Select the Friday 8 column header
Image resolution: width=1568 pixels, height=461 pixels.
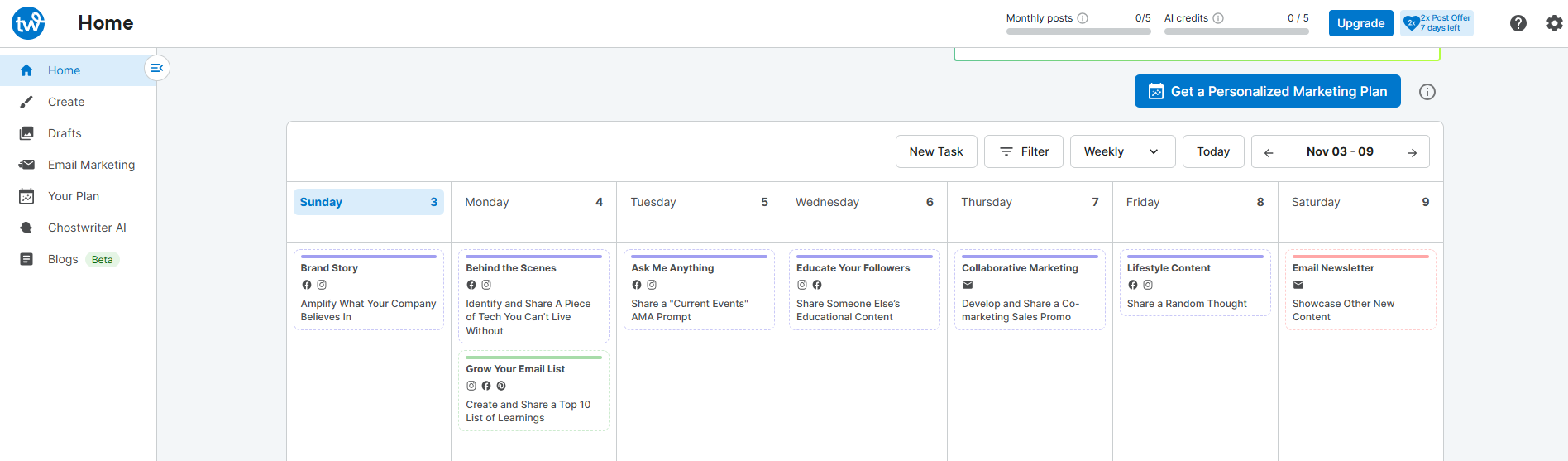[x=1196, y=202]
